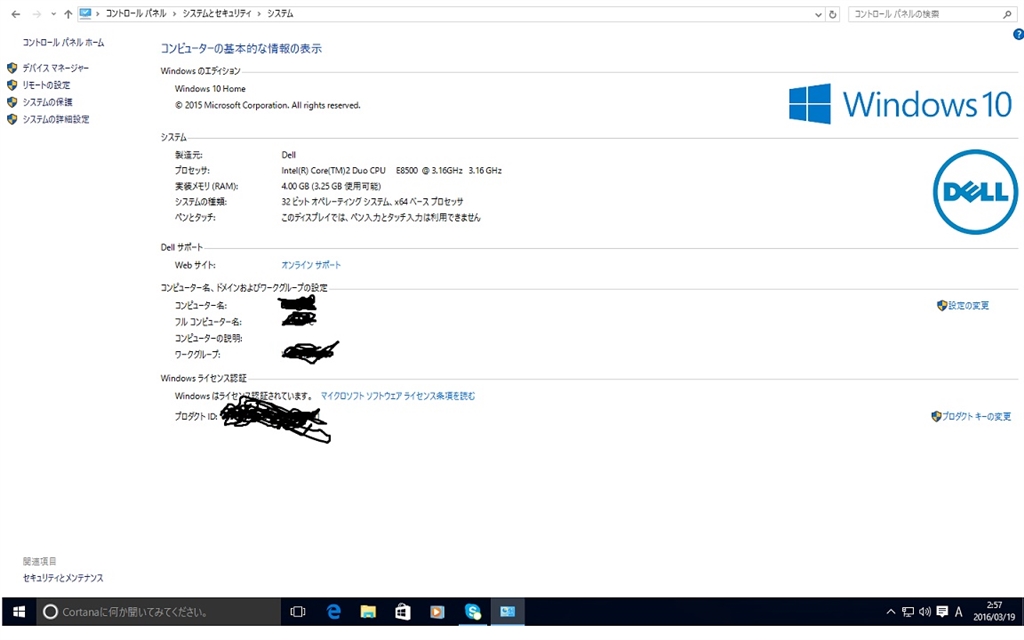Click shield icon beside デバイス マネージャー
Screen dimensions: 1024x640
[x=12, y=68]
